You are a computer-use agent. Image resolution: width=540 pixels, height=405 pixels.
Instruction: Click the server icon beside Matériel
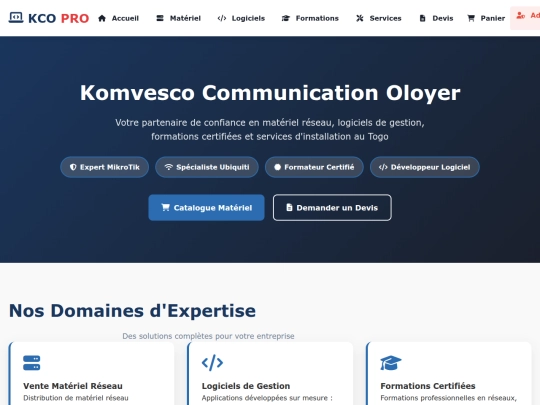click(x=160, y=18)
